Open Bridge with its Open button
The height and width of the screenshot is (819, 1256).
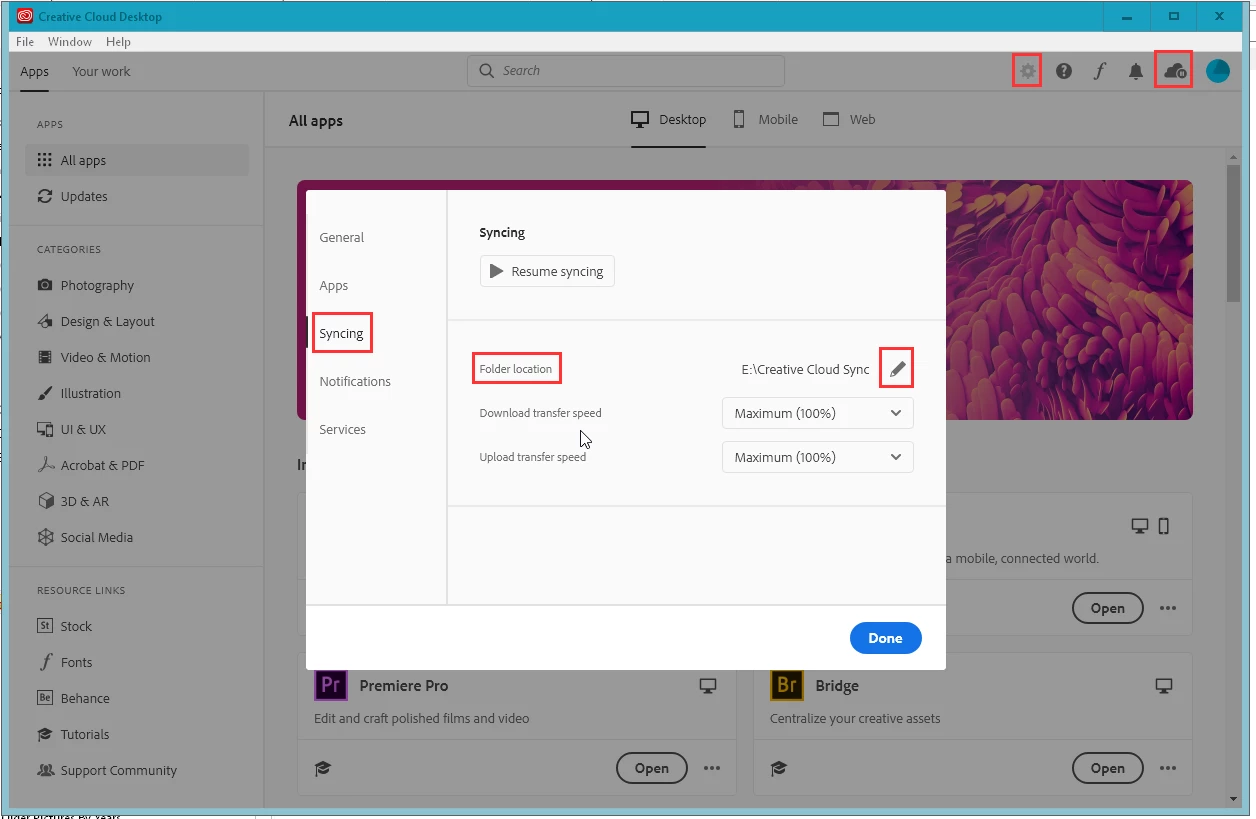pos(1107,768)
